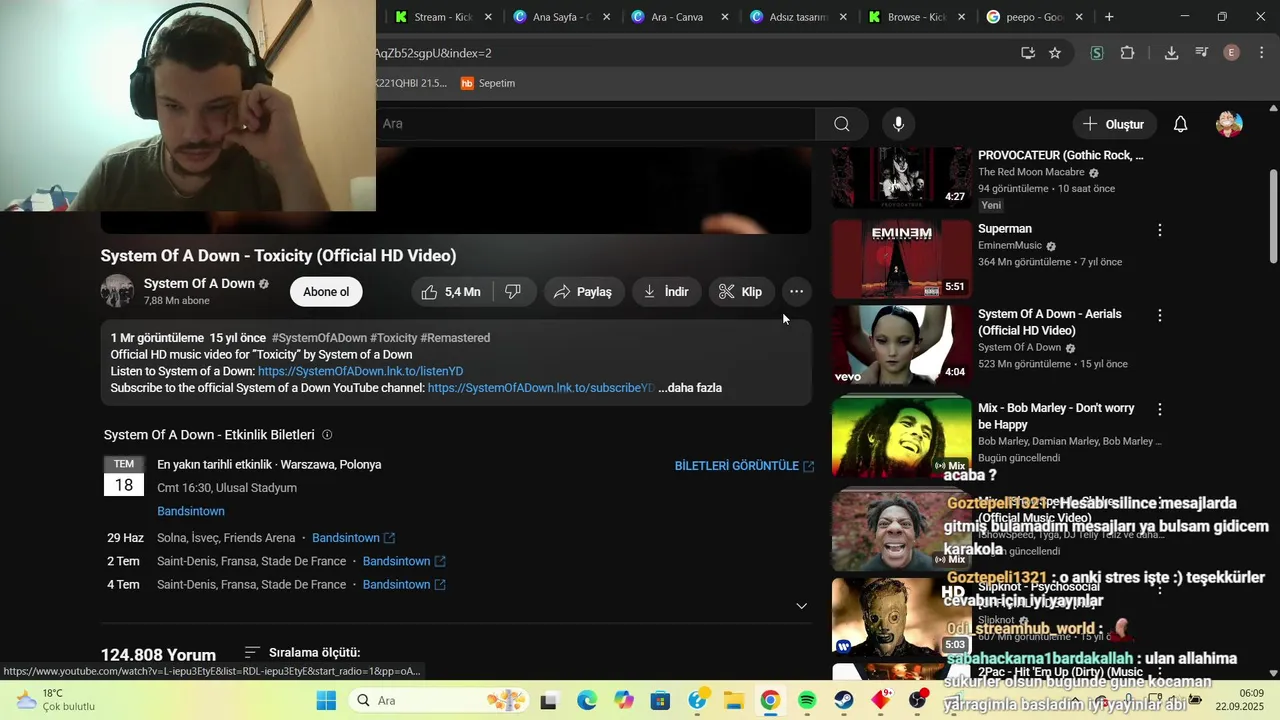Click the install app icon in address bar
The image size is (1280, 720).
tap(1027, 53)
